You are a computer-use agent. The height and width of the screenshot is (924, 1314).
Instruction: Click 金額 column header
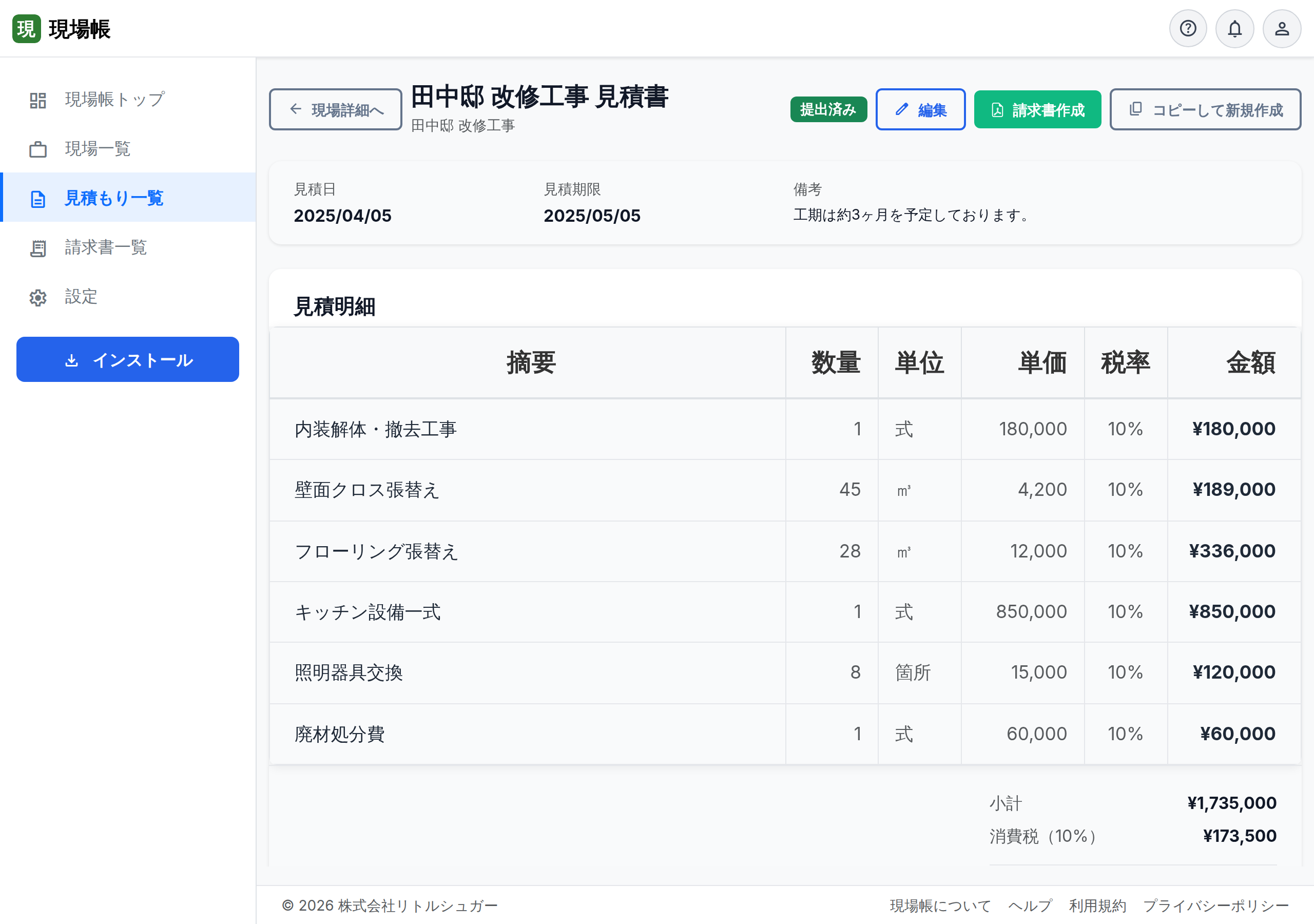1234,363
